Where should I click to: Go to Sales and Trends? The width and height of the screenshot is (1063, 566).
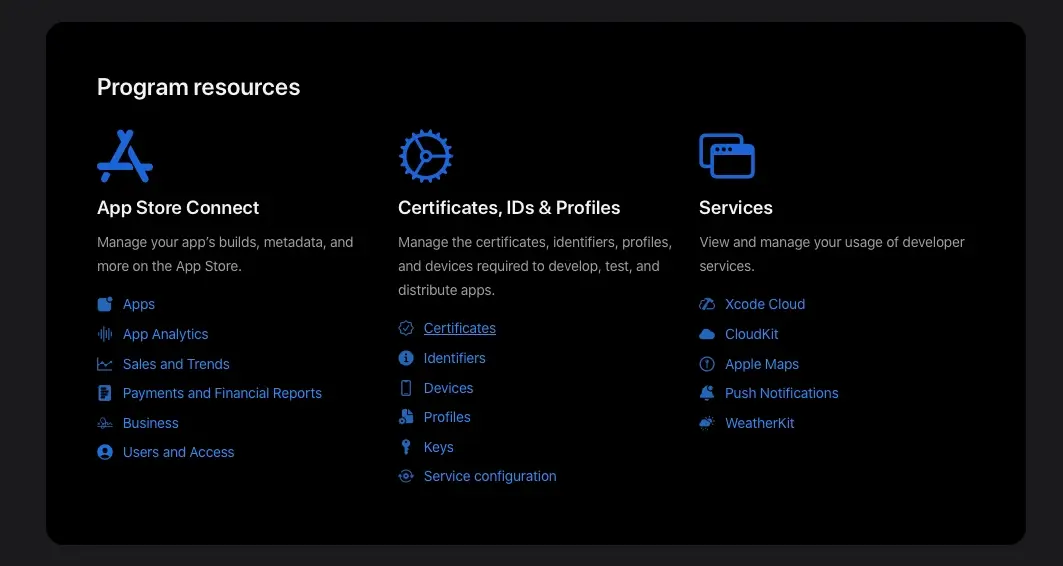(x=176, y=364)
